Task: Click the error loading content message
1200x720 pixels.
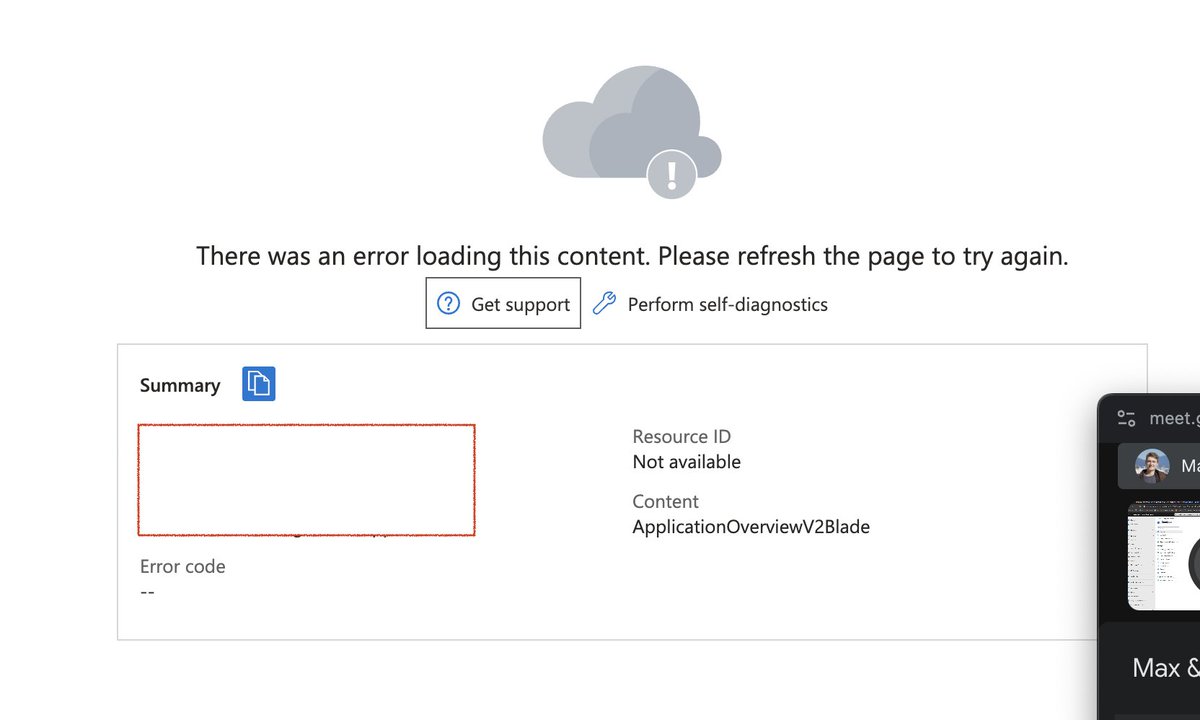Action: pyautogui.click(x=632, y=255)
